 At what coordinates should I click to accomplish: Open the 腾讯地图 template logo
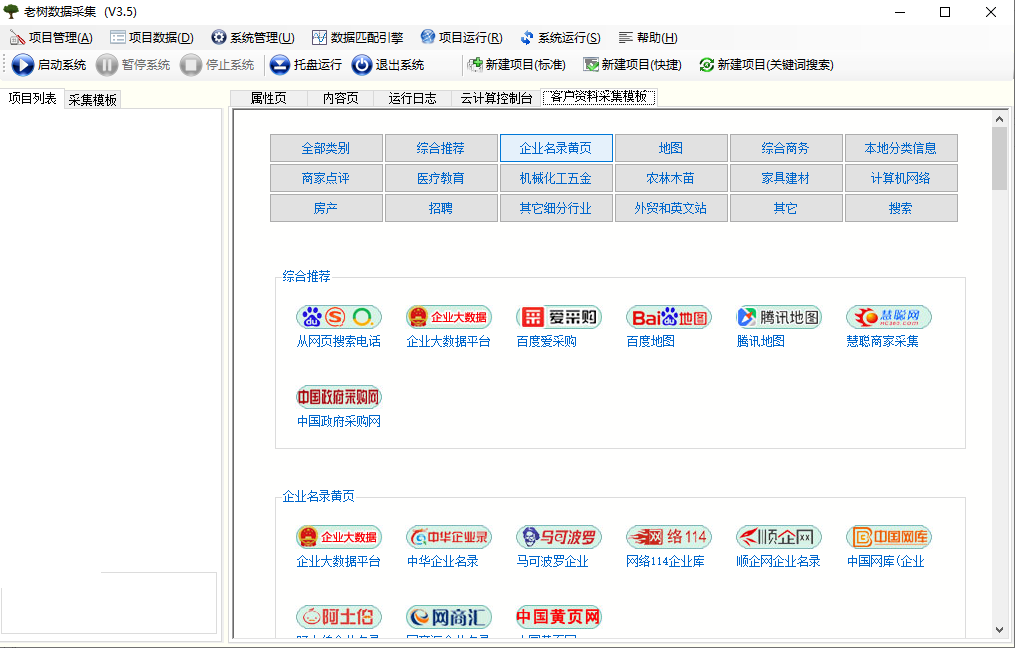(x=779, y=317)
